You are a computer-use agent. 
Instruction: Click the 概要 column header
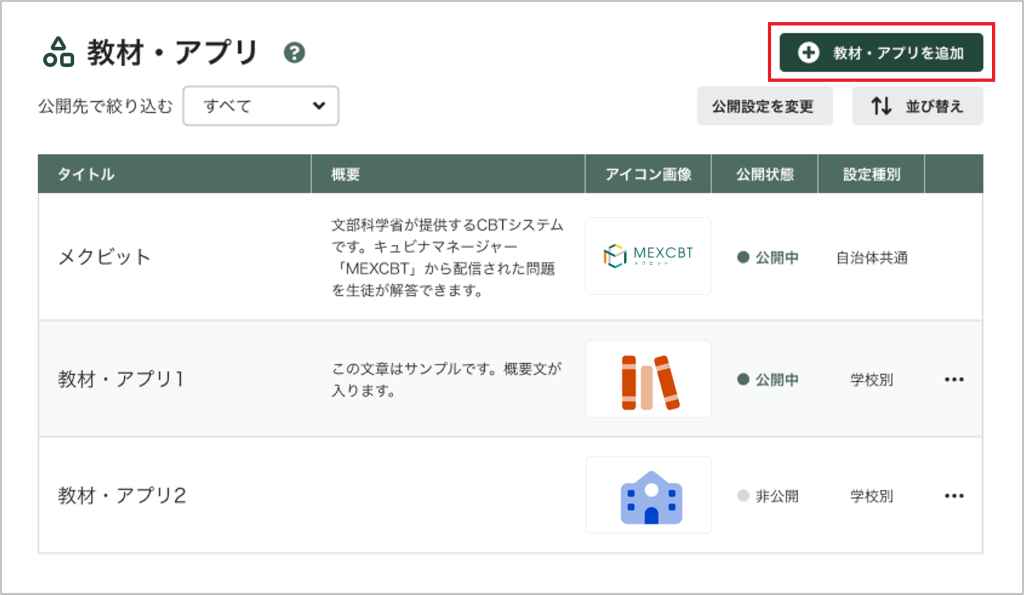click(x=448, y=174)
